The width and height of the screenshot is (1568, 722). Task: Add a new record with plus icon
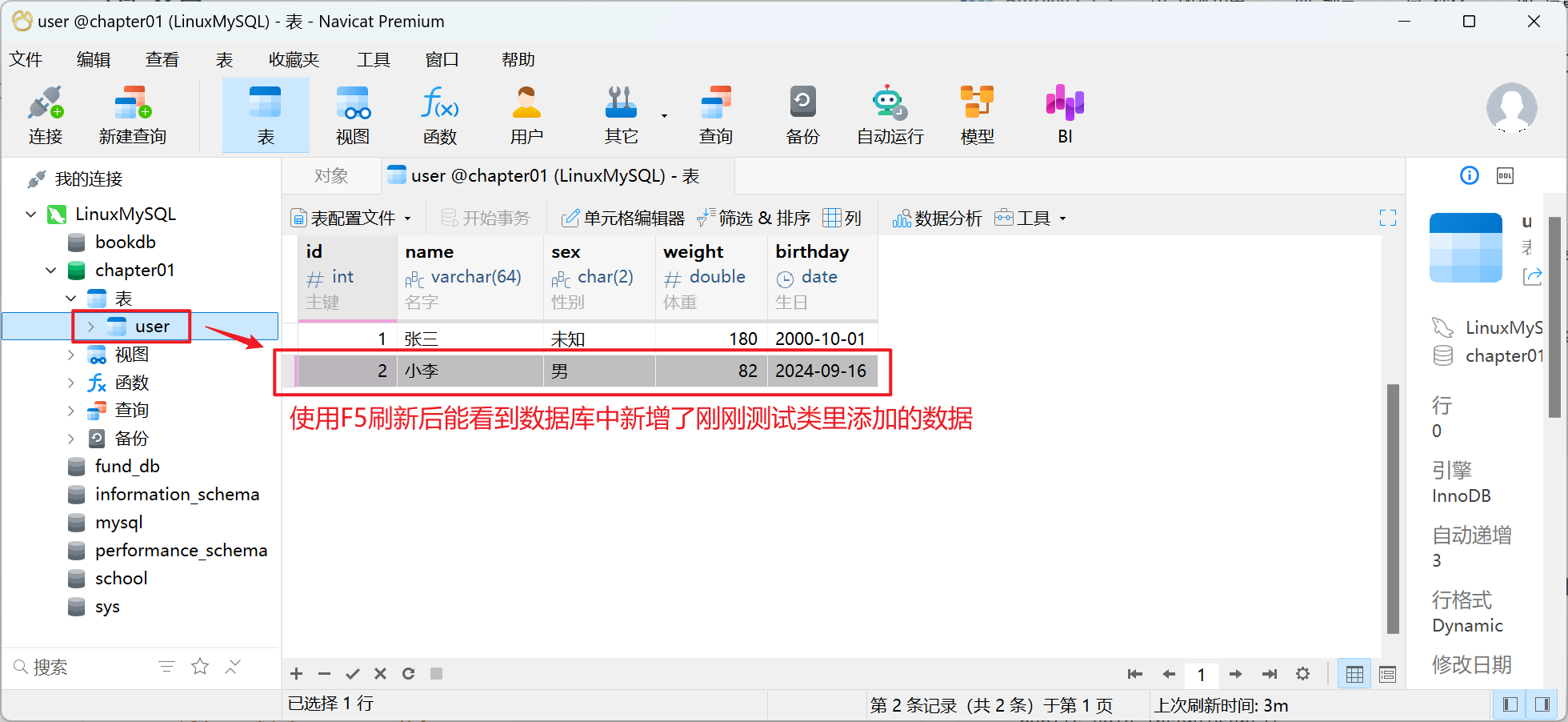pos(296,673)
